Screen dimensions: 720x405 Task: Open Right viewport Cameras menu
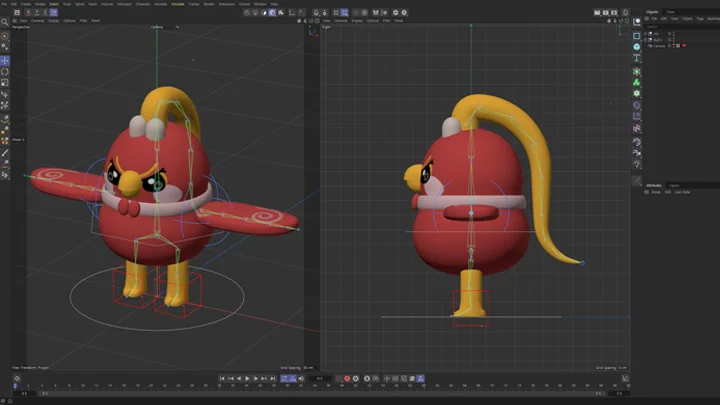(341, 21)
